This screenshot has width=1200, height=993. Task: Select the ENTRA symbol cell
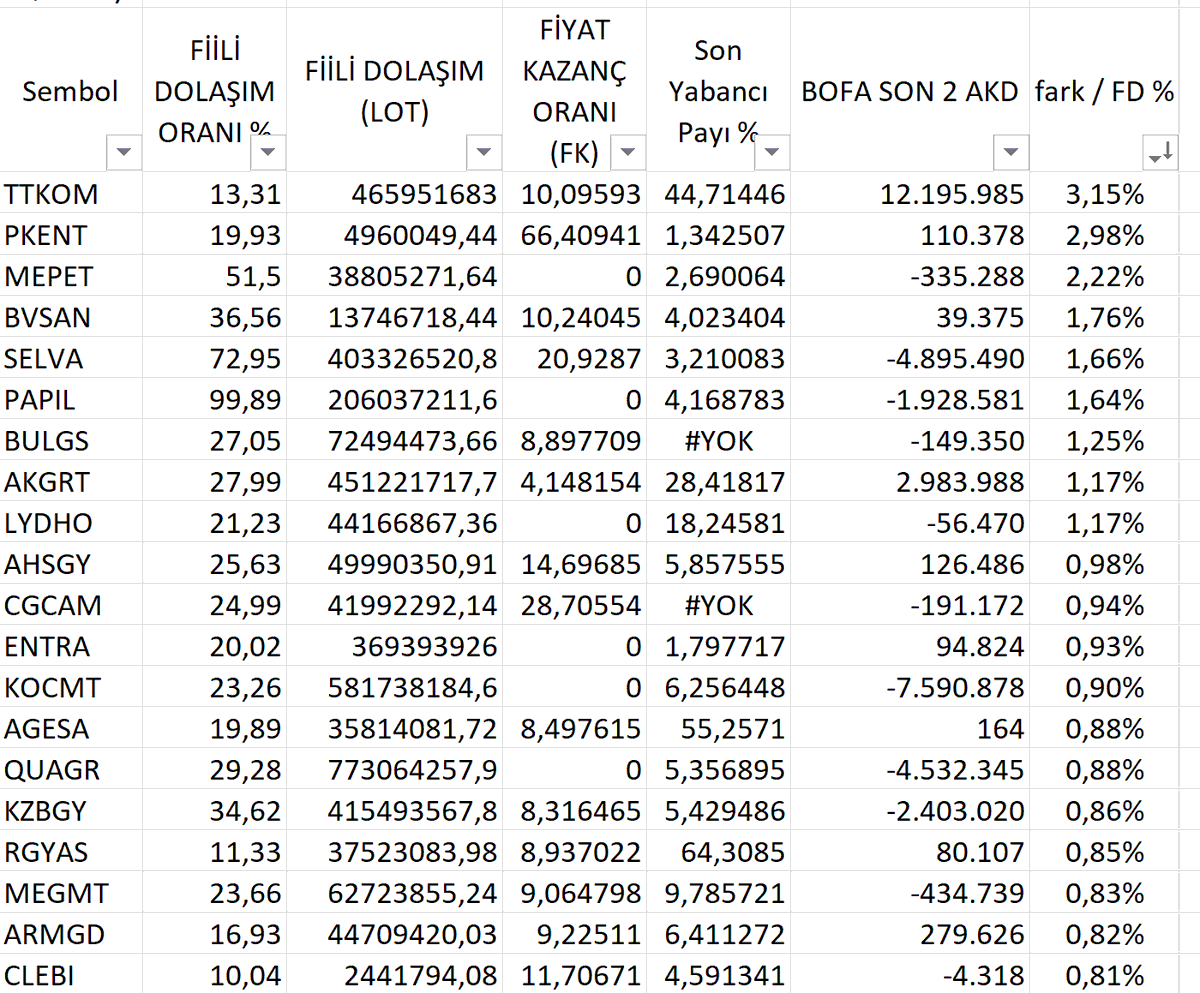pyautogui.click(x=71, y=646)
